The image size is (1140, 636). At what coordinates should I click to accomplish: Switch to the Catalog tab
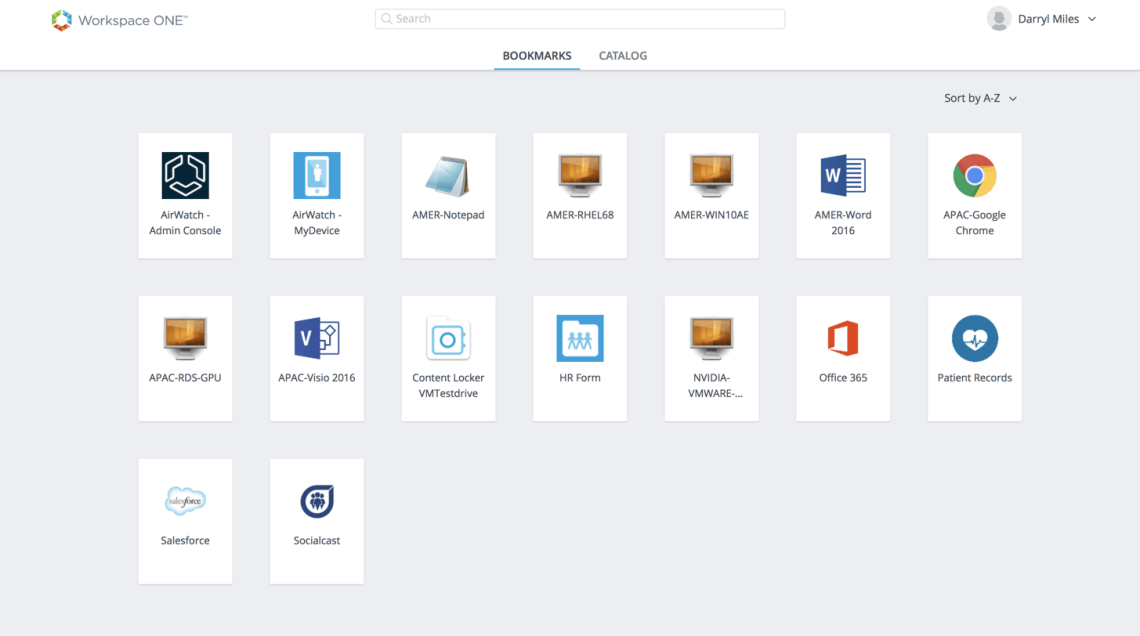click(x=623, y=56)
